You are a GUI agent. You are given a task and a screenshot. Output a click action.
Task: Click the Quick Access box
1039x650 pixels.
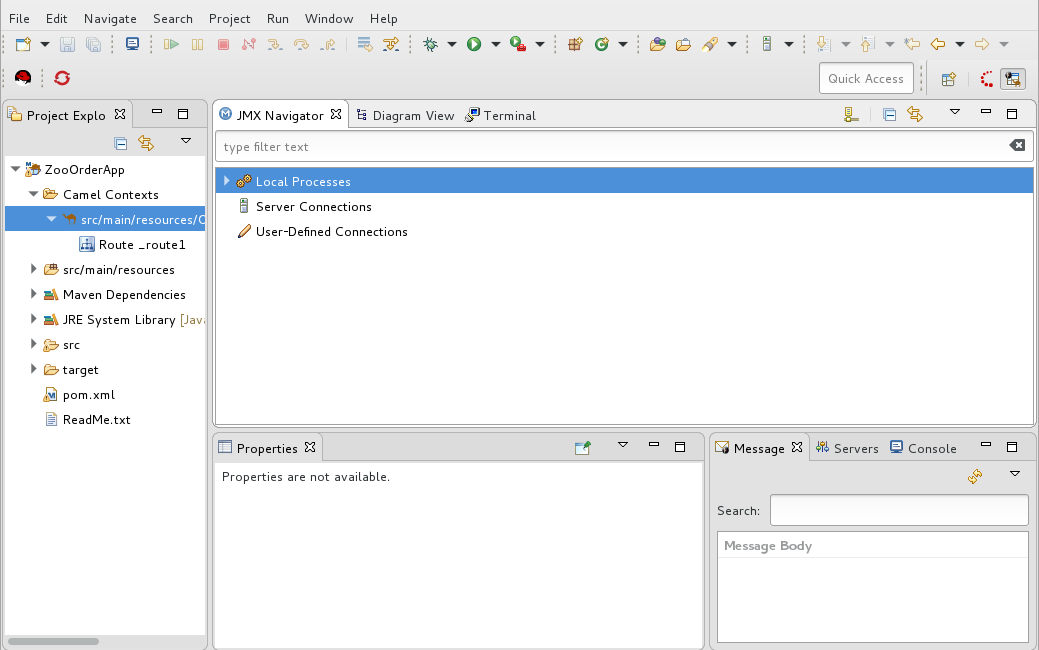click(865, 79)
